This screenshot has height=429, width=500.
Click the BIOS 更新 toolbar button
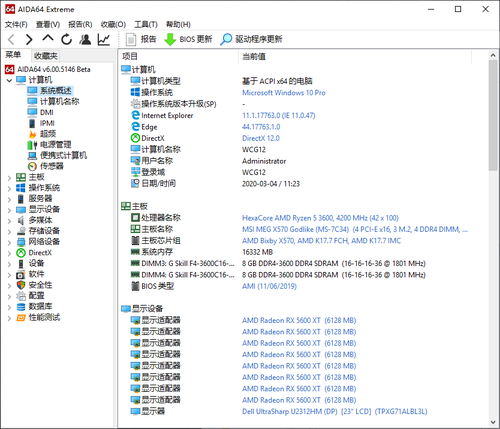click(188, 39)
